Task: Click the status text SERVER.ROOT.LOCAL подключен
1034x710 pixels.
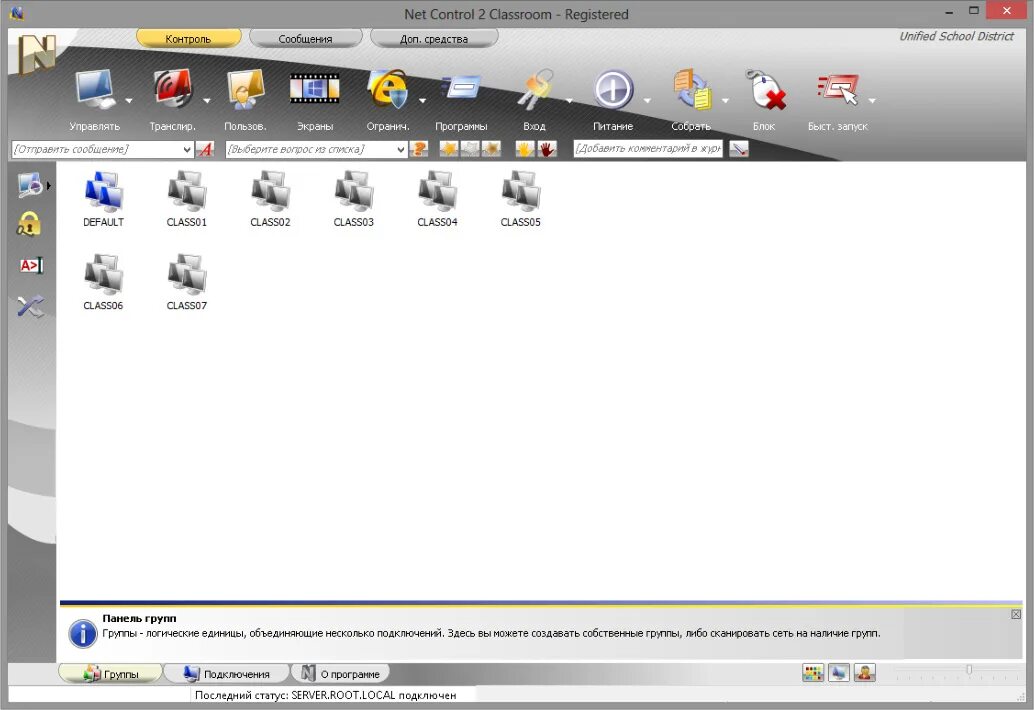Action: [x=373, y=695]
